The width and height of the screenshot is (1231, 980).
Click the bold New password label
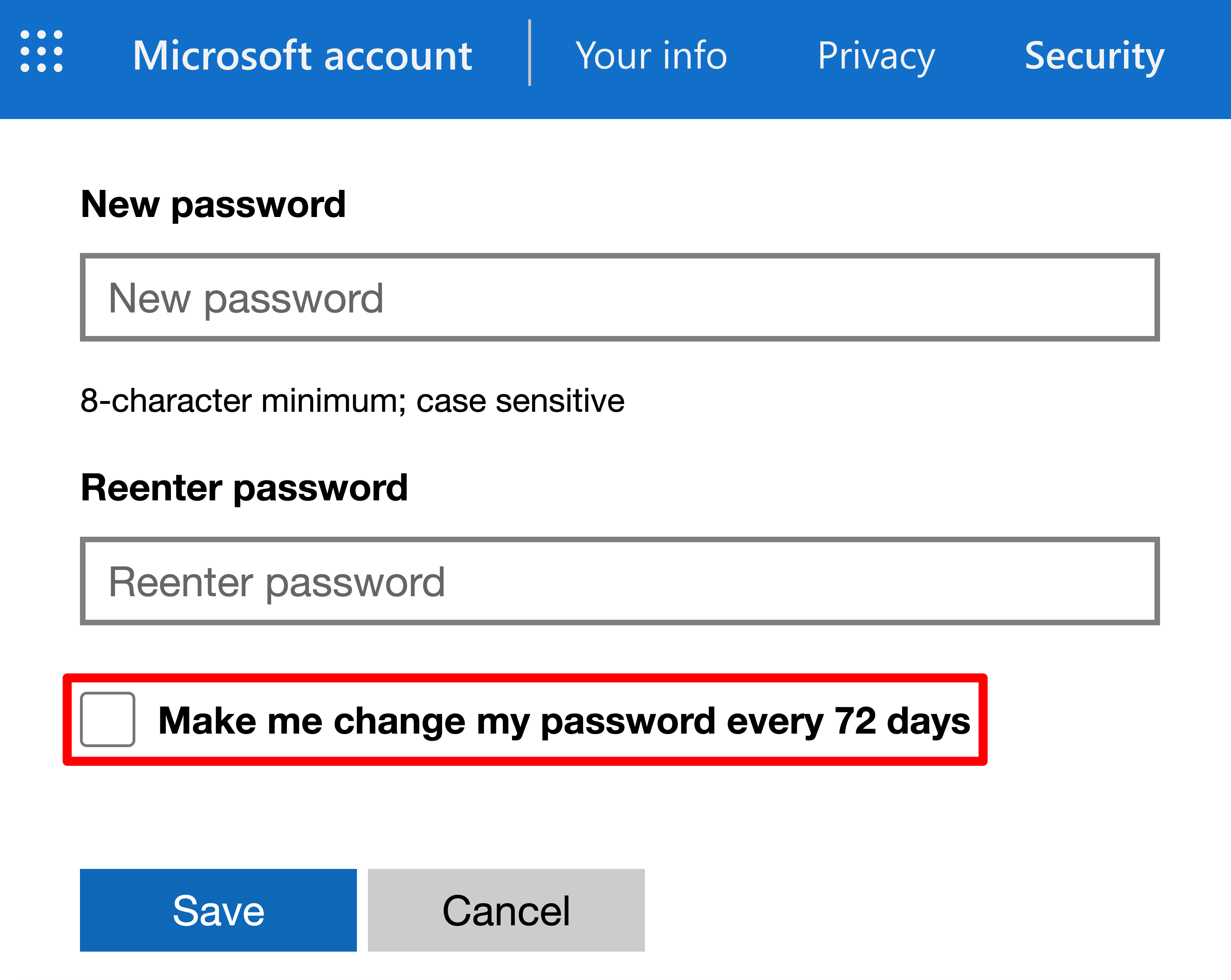(x=213, y=204)
